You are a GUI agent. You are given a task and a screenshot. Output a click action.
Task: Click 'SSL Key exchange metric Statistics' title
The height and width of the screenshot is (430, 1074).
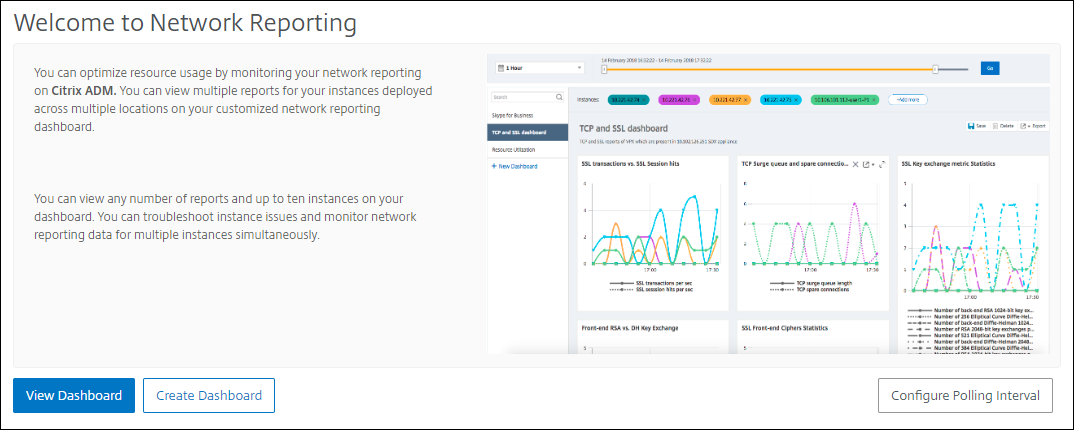(949, 164)
